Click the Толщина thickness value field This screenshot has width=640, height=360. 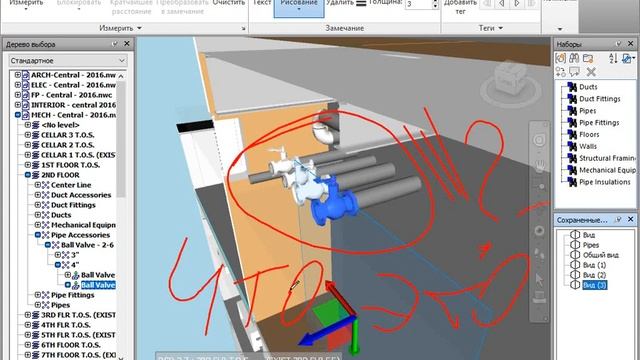[418, 4]
